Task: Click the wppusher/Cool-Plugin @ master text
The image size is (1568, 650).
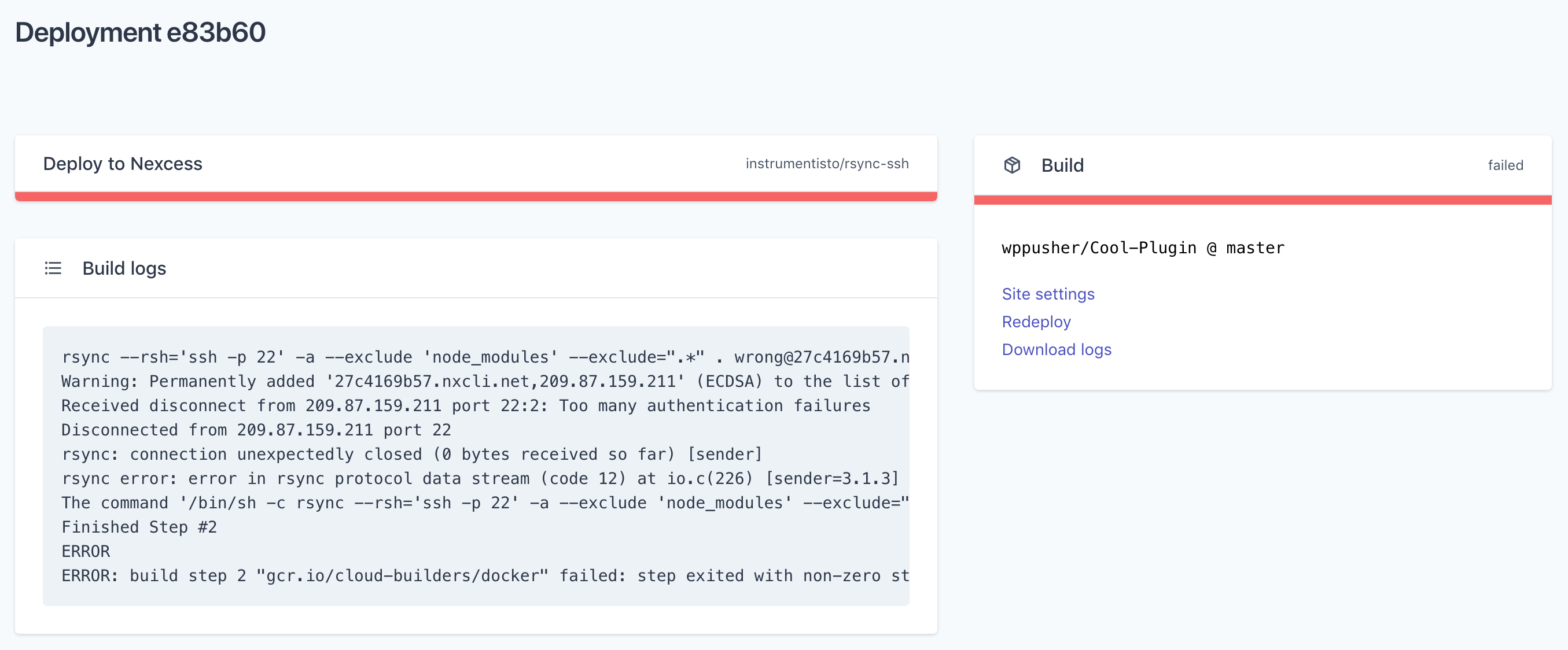Action: coord(1143,248)
